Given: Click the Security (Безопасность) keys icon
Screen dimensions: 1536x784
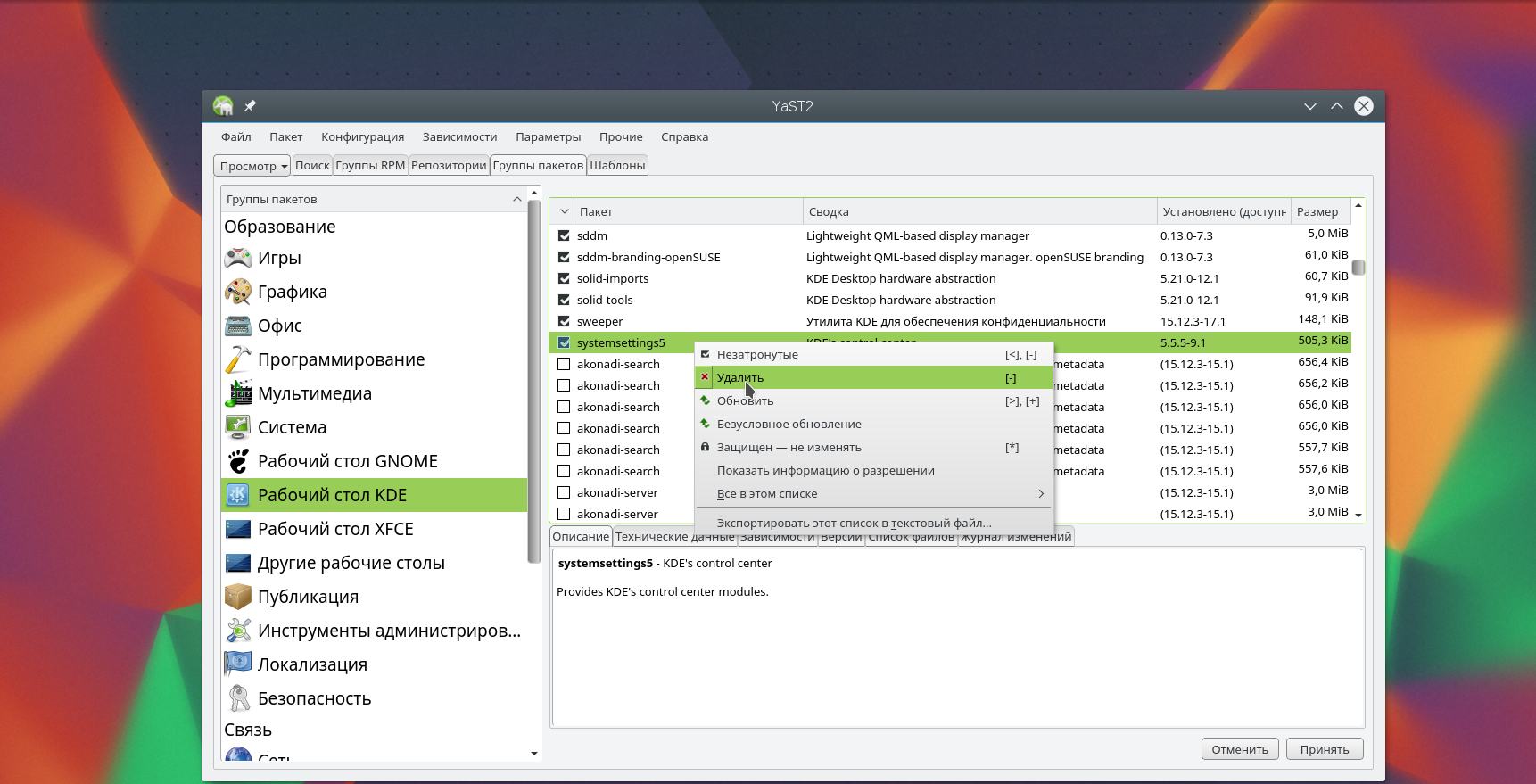Looking at the screenshot, I should (x=238, y=698).
